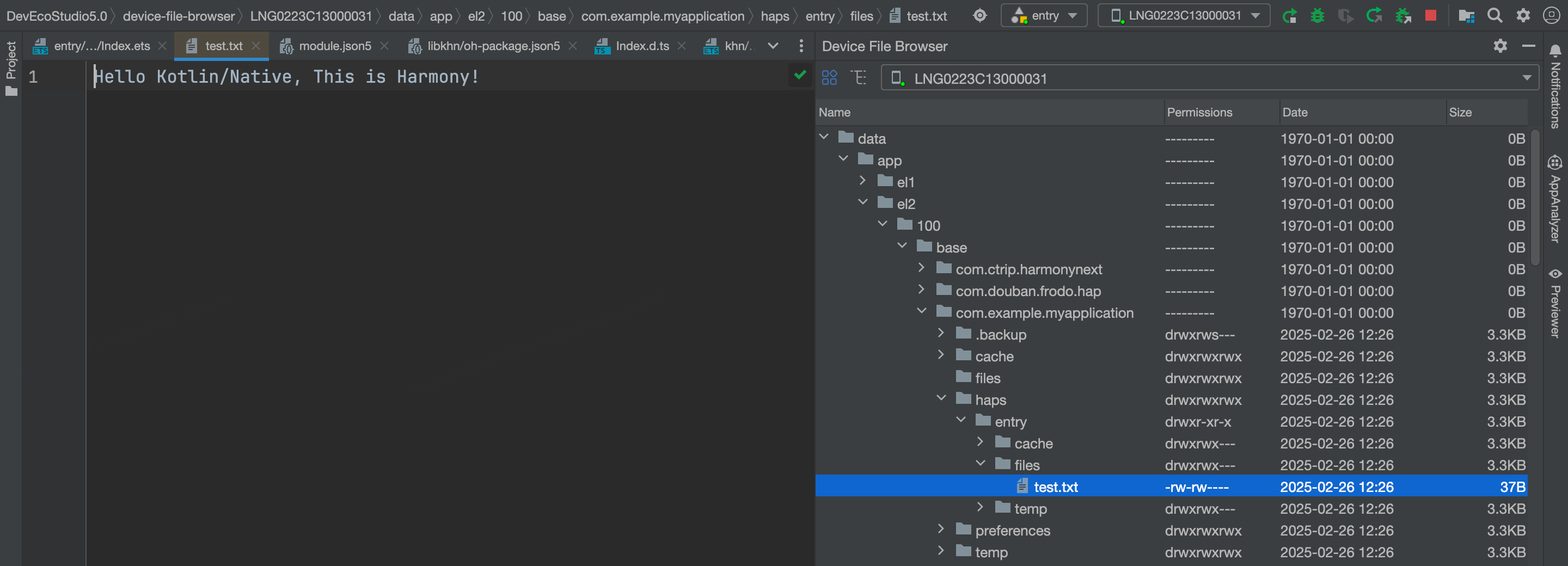Open Device File Browser panel settings gear
The height and width of the screenshot is (566, 1568).
click(x=1500, y=46)
